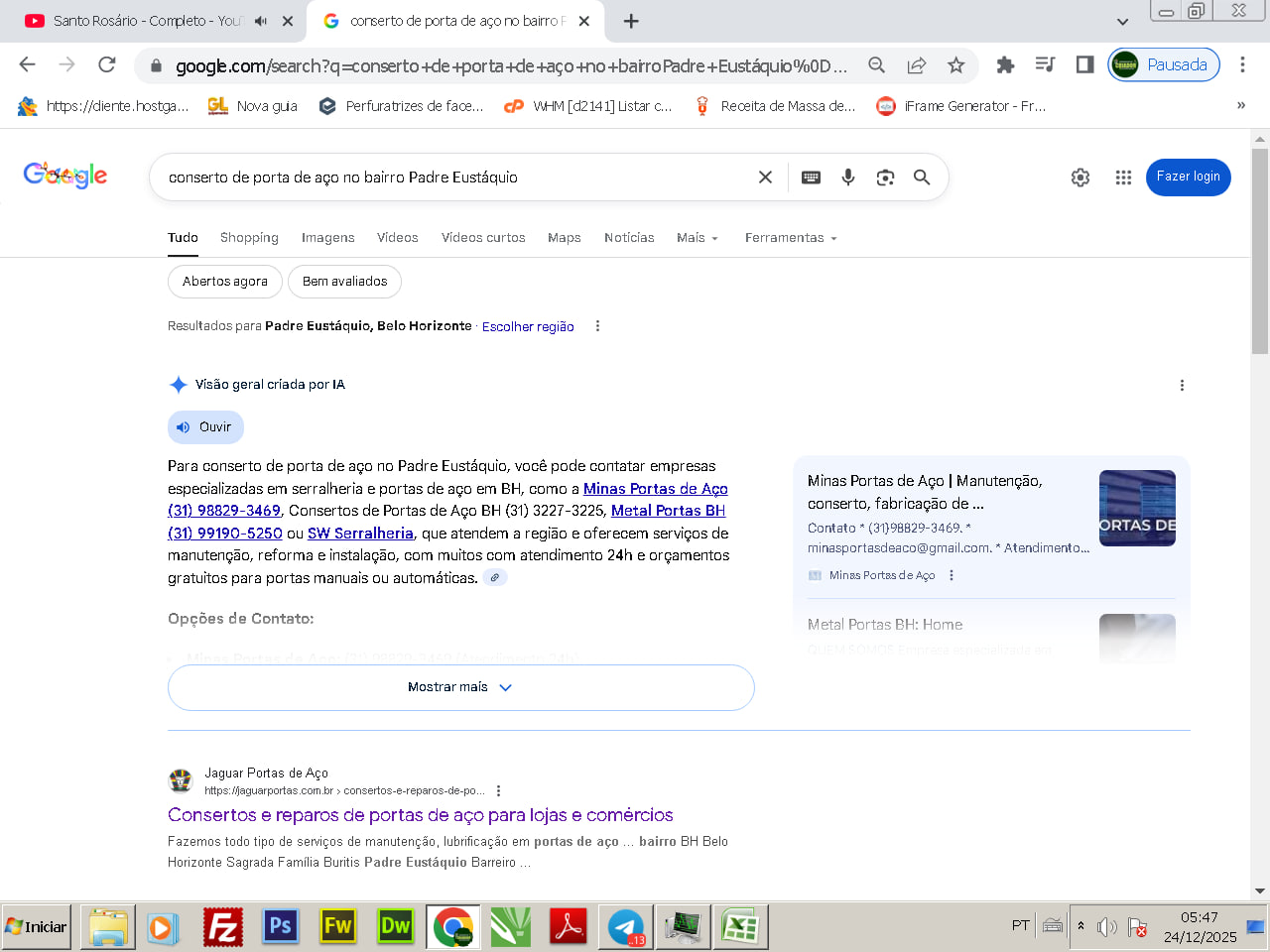Open Google apps grid menu
The image size is (1270, 952).
click(x=1123, y=178)
